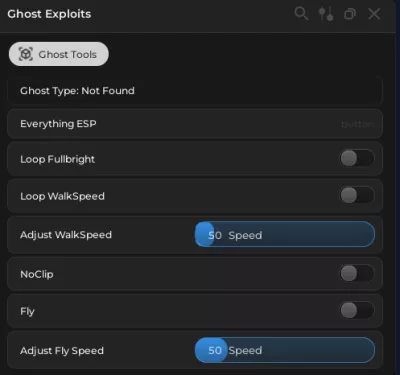
Task: Activate the Everything ESP button
Action: click(x=195, y=124)
